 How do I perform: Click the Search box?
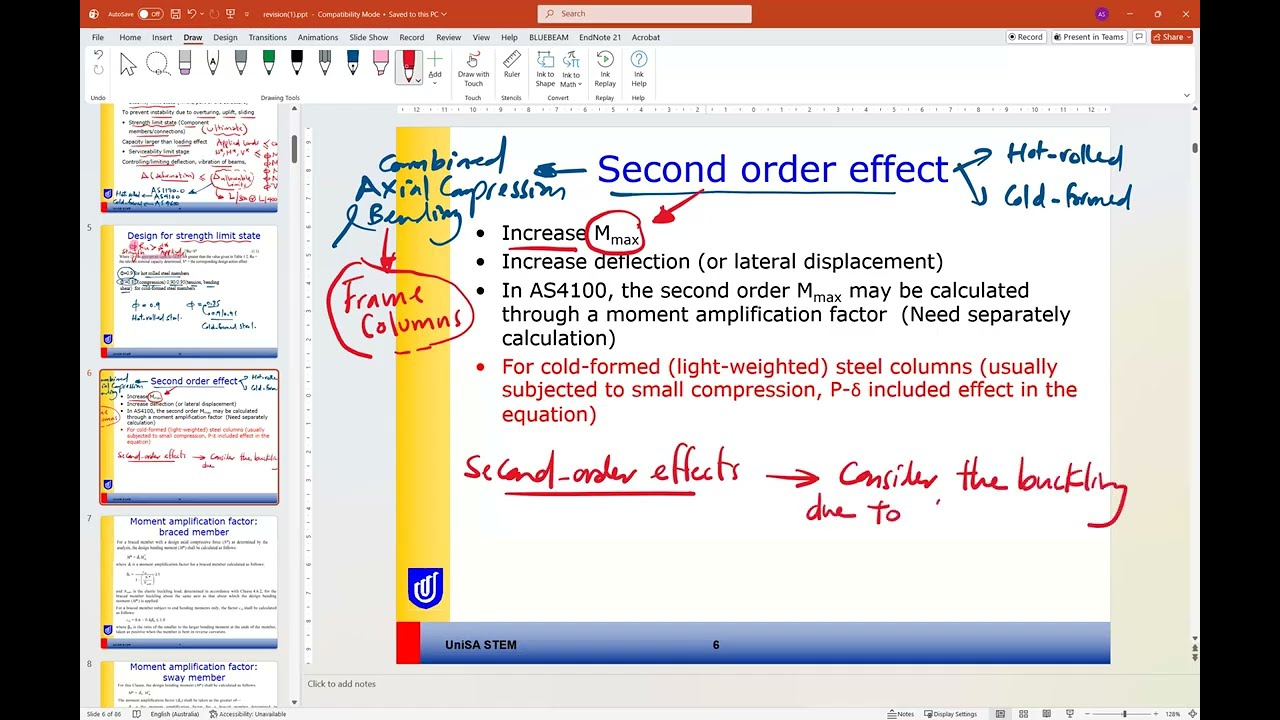point(644,14)
